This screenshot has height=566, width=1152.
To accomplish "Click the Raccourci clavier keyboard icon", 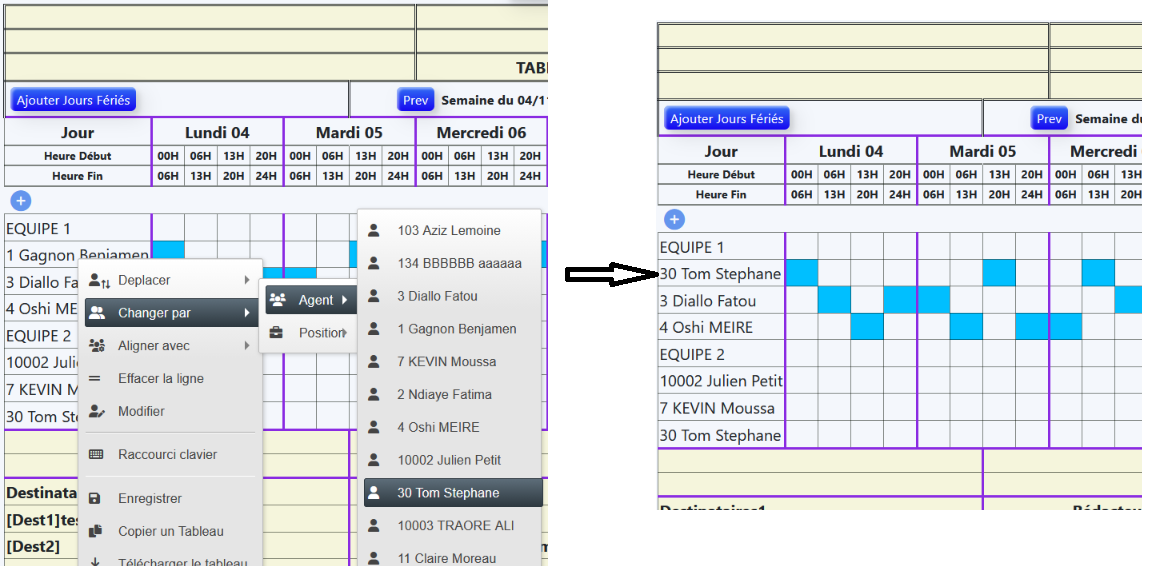I will click(x=96, y=454).
